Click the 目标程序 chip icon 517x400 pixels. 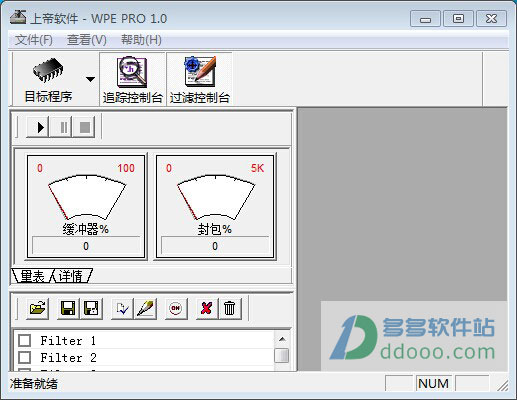click(48, 70)
